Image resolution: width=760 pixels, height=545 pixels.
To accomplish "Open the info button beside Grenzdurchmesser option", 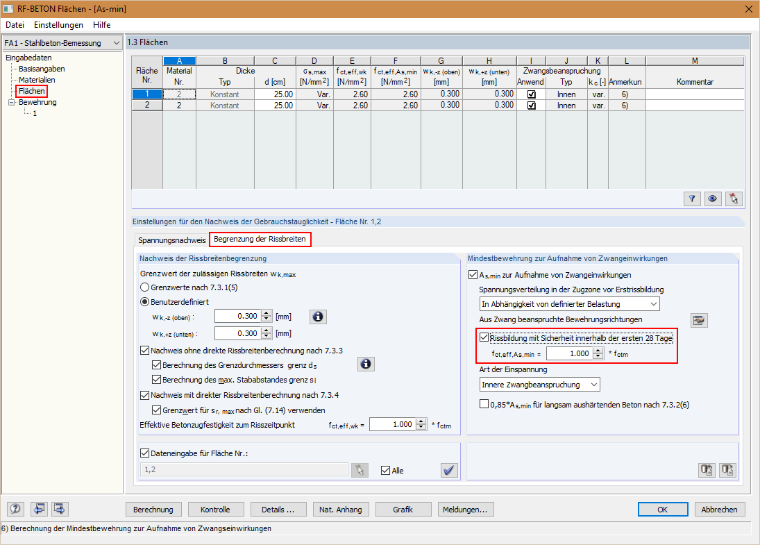I will [366, 364].
